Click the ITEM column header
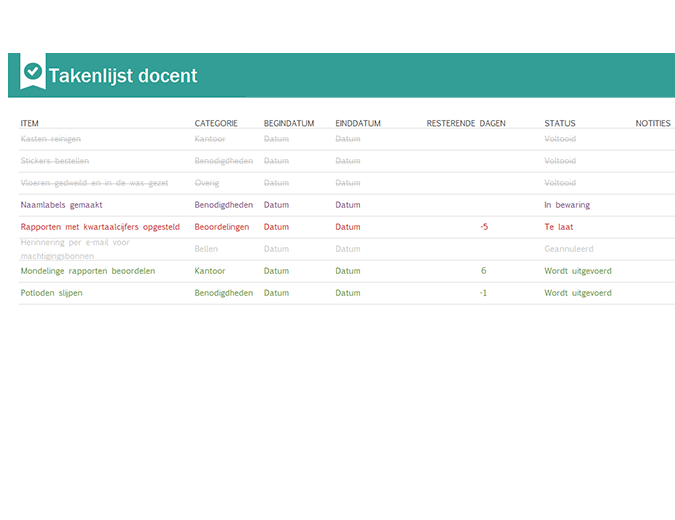Viewport: 675px width, 520px height. click(29, 123)
